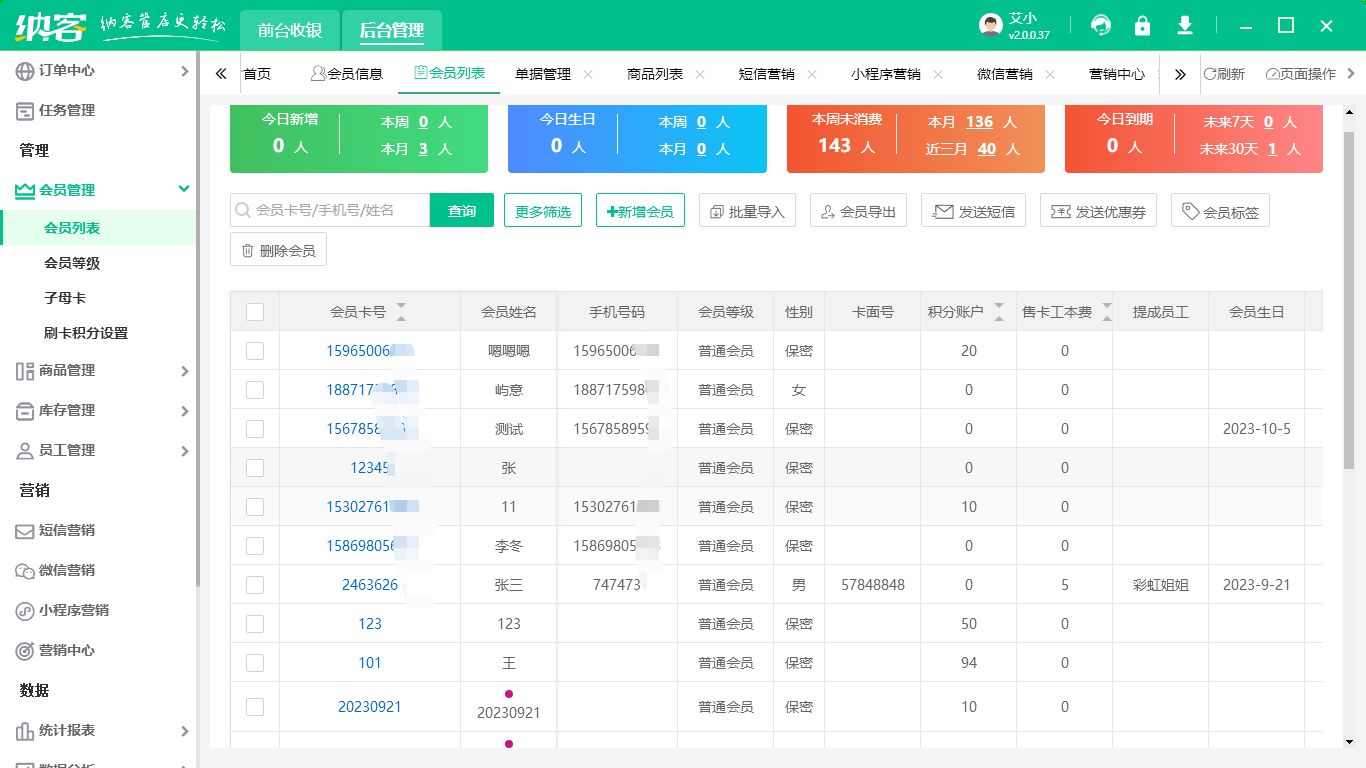Viewport: 1366px width, 768px height.
Task: Open 会员标签 member tags
Action: coord(1220,210)
